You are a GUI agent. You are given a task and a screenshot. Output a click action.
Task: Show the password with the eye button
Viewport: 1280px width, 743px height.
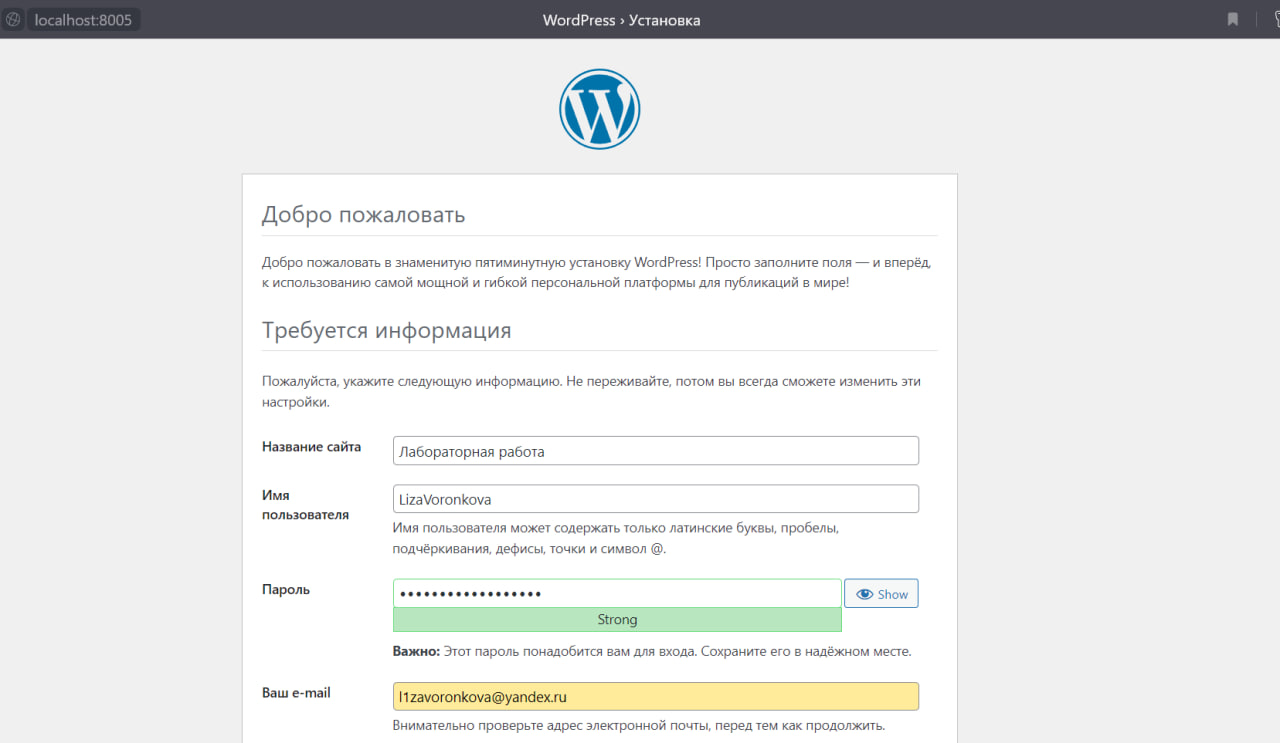coord(881,594)
